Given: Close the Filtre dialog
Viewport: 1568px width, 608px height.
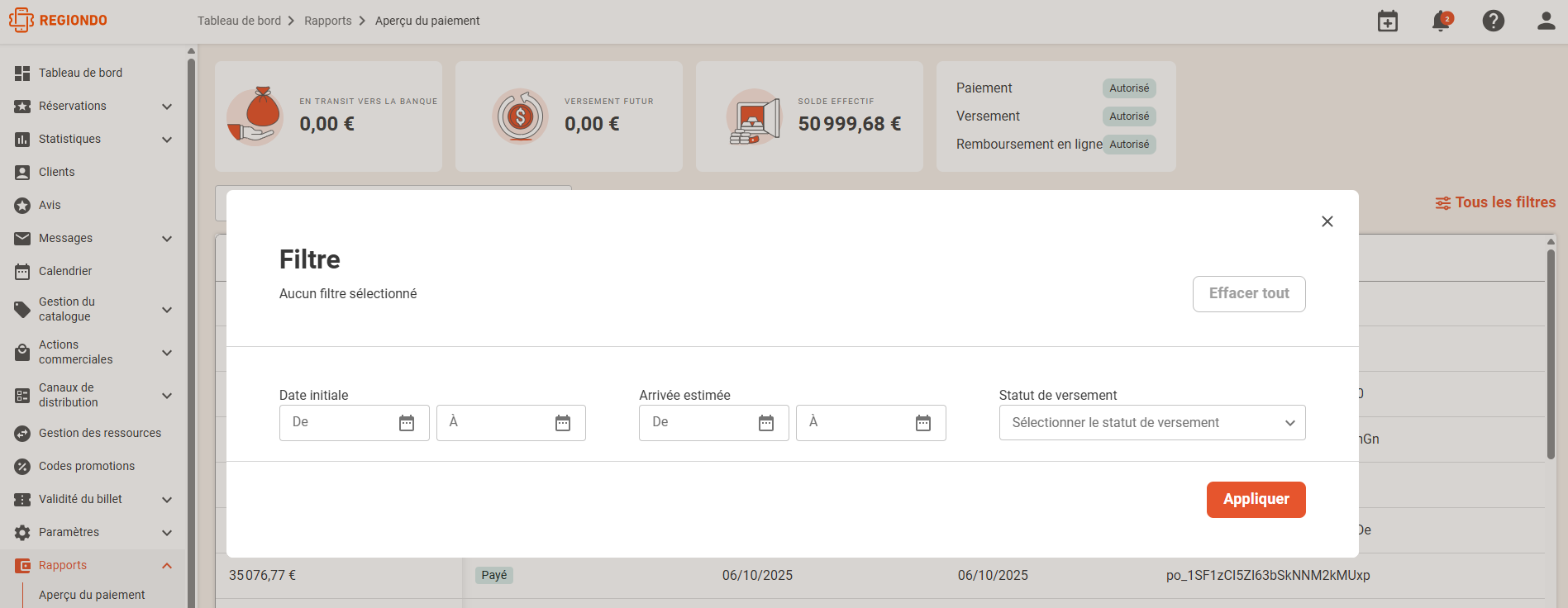Looking at the screenshot, I should pos(1327,221).
